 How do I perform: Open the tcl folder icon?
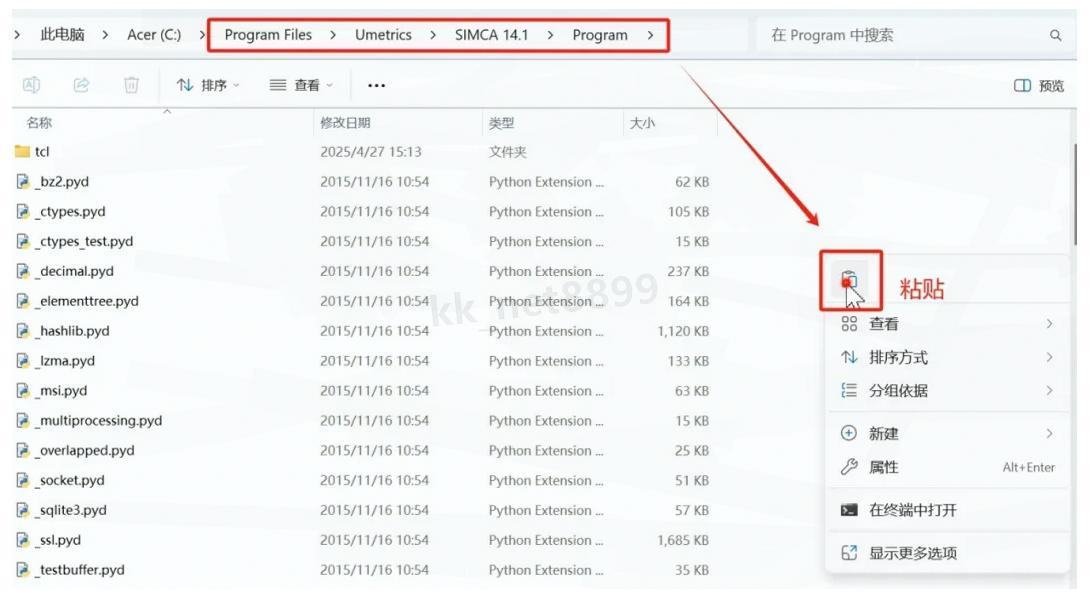click(22, 151)
